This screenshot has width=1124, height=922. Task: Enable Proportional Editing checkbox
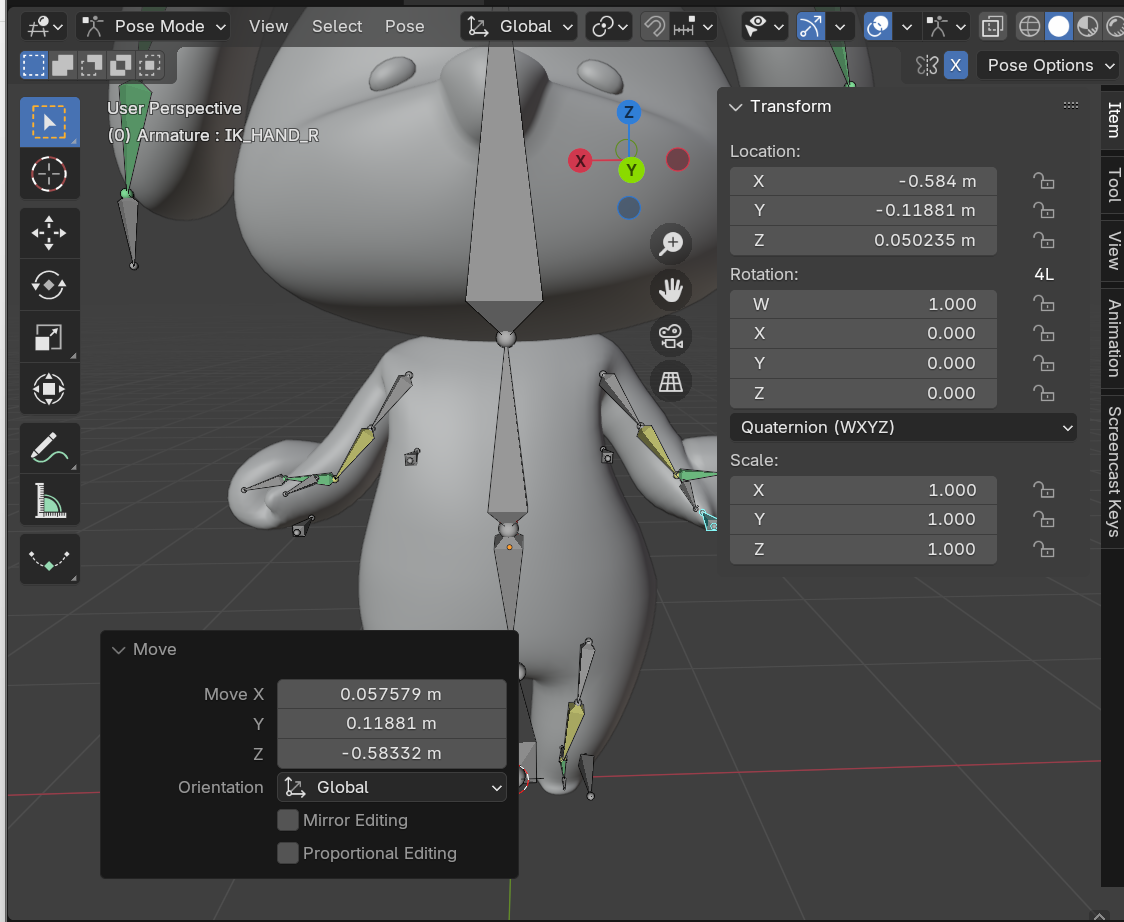pyautogui.click(x=287, y=853)
